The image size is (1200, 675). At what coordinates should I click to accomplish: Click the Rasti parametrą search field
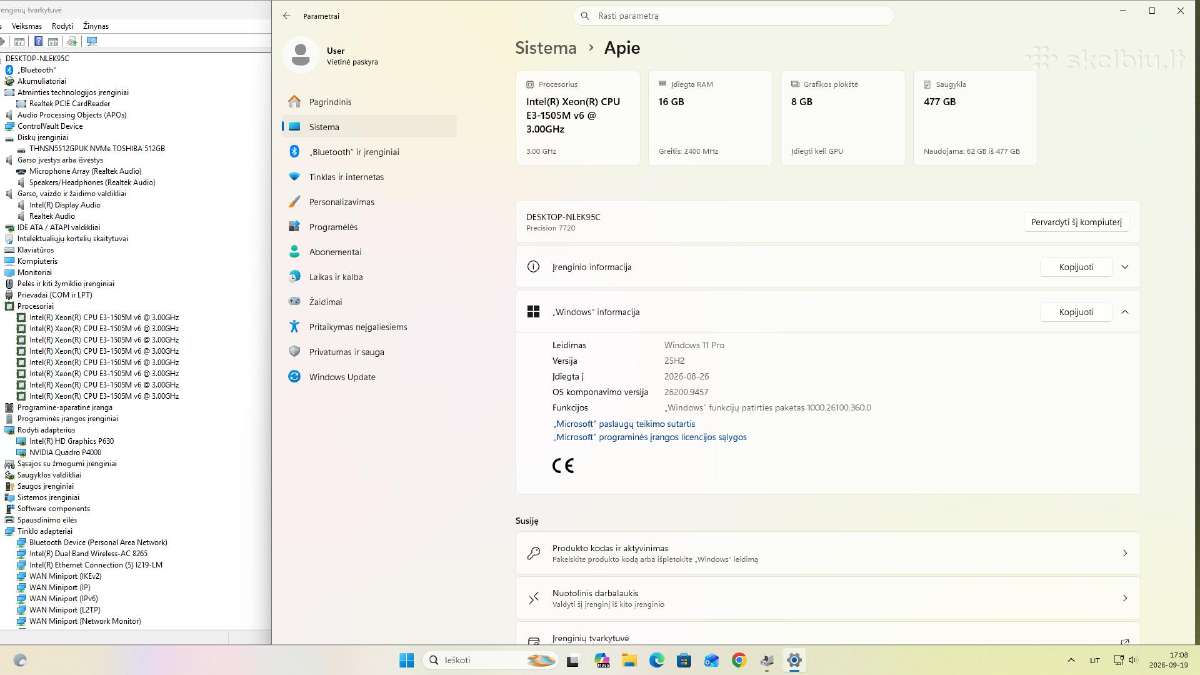coord(734,16)
